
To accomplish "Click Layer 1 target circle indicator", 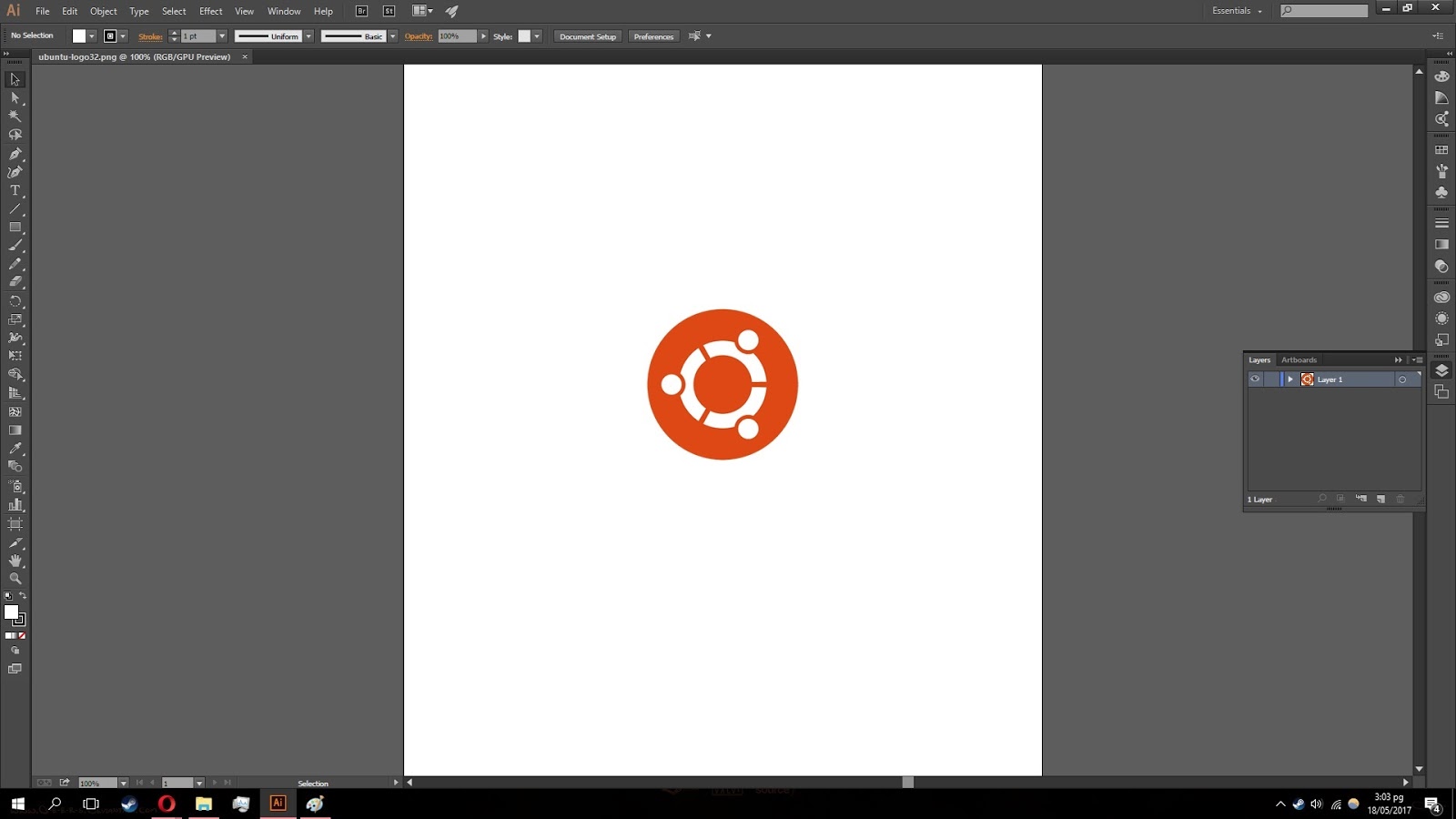I will coord(1402,379).
